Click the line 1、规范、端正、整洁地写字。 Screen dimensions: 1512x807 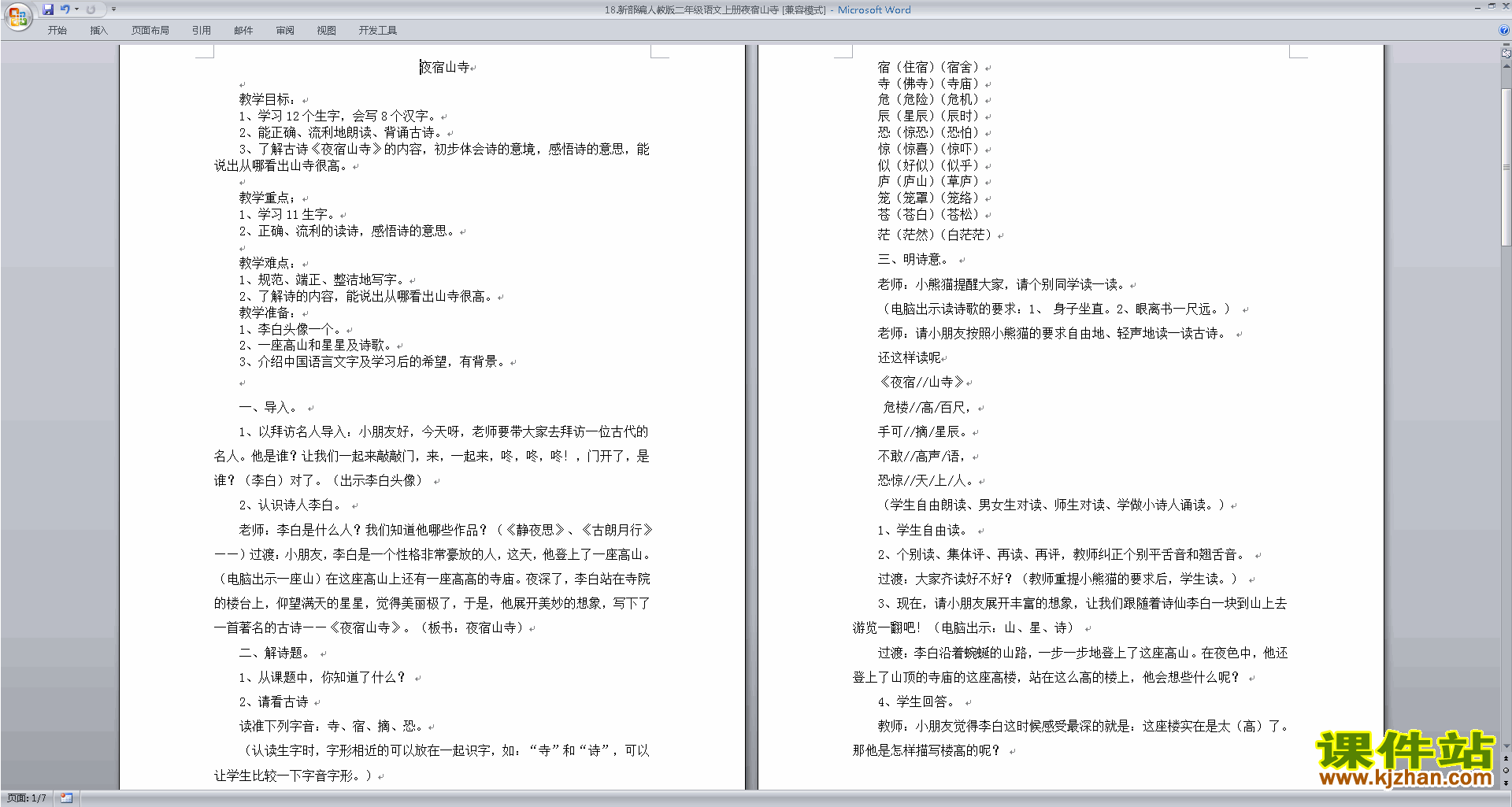tap(322, 279)
